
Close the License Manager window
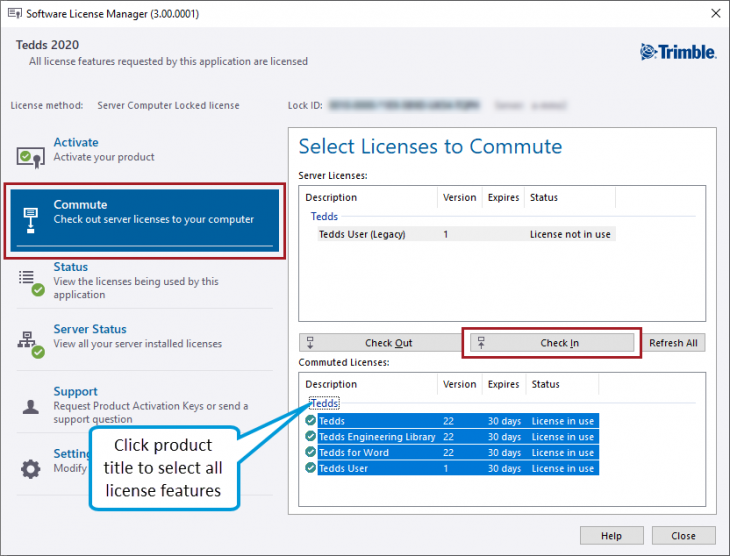coord(716,14)
